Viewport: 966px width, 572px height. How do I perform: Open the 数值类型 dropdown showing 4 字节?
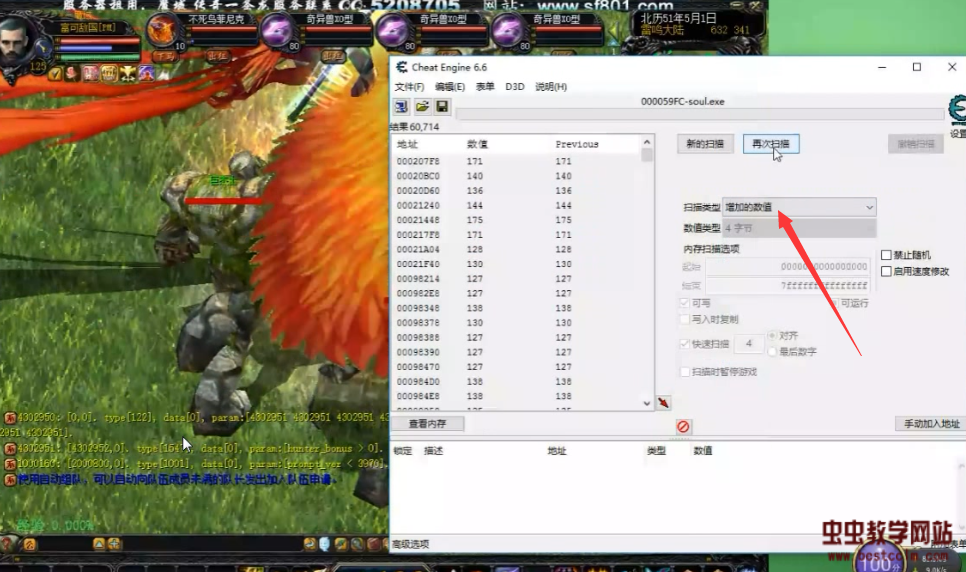tap(799, 228)
